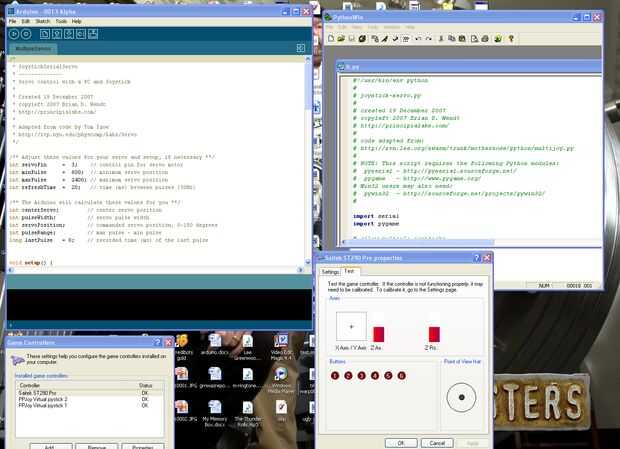This screenshot has height=449, width=620.
Task: Click the X Axis / Y Axis crosshair box
Action: click(x=351, y=326)
